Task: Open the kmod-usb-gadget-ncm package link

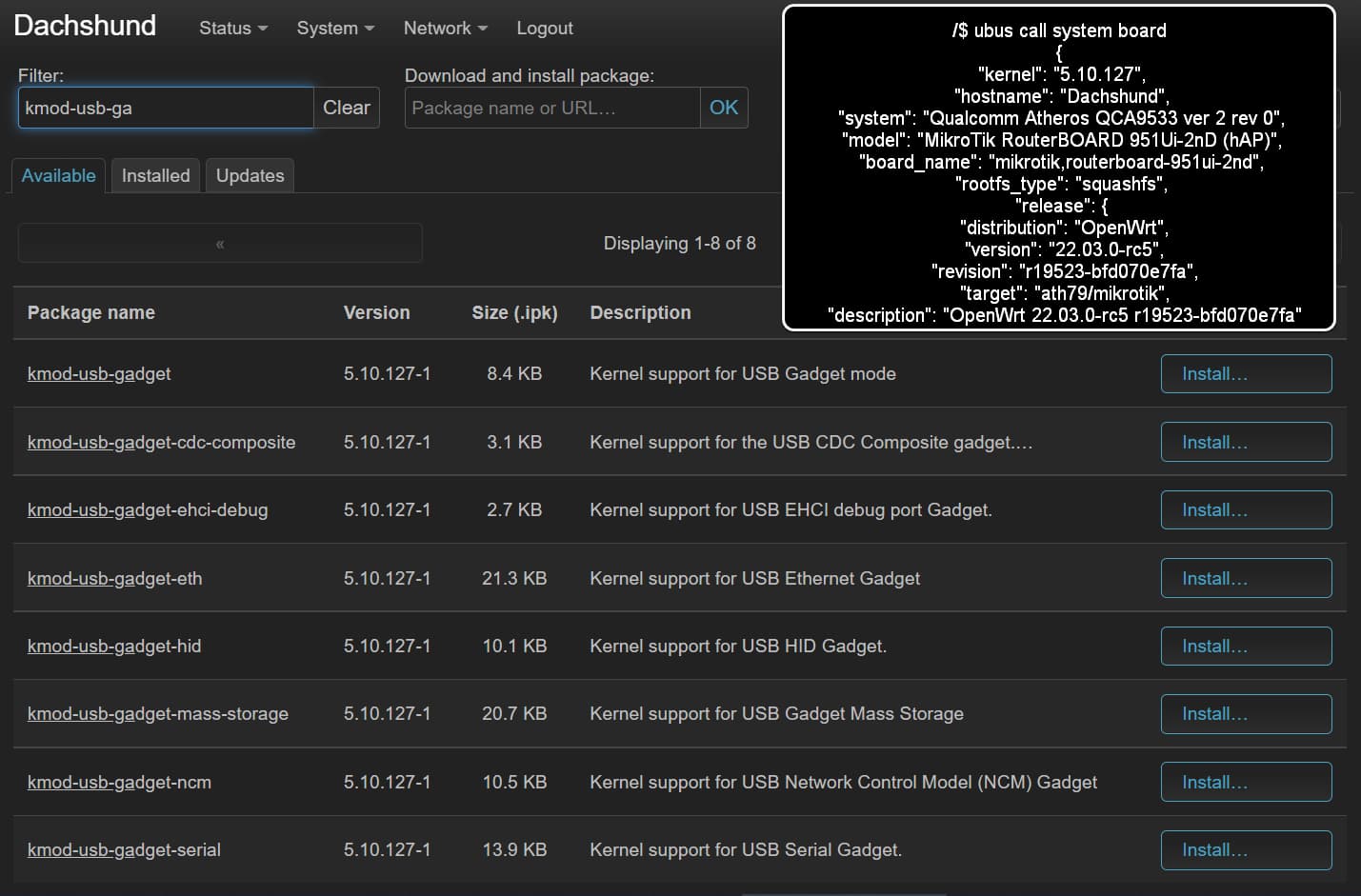Action: pyautogui.click(x=118, y=782)
